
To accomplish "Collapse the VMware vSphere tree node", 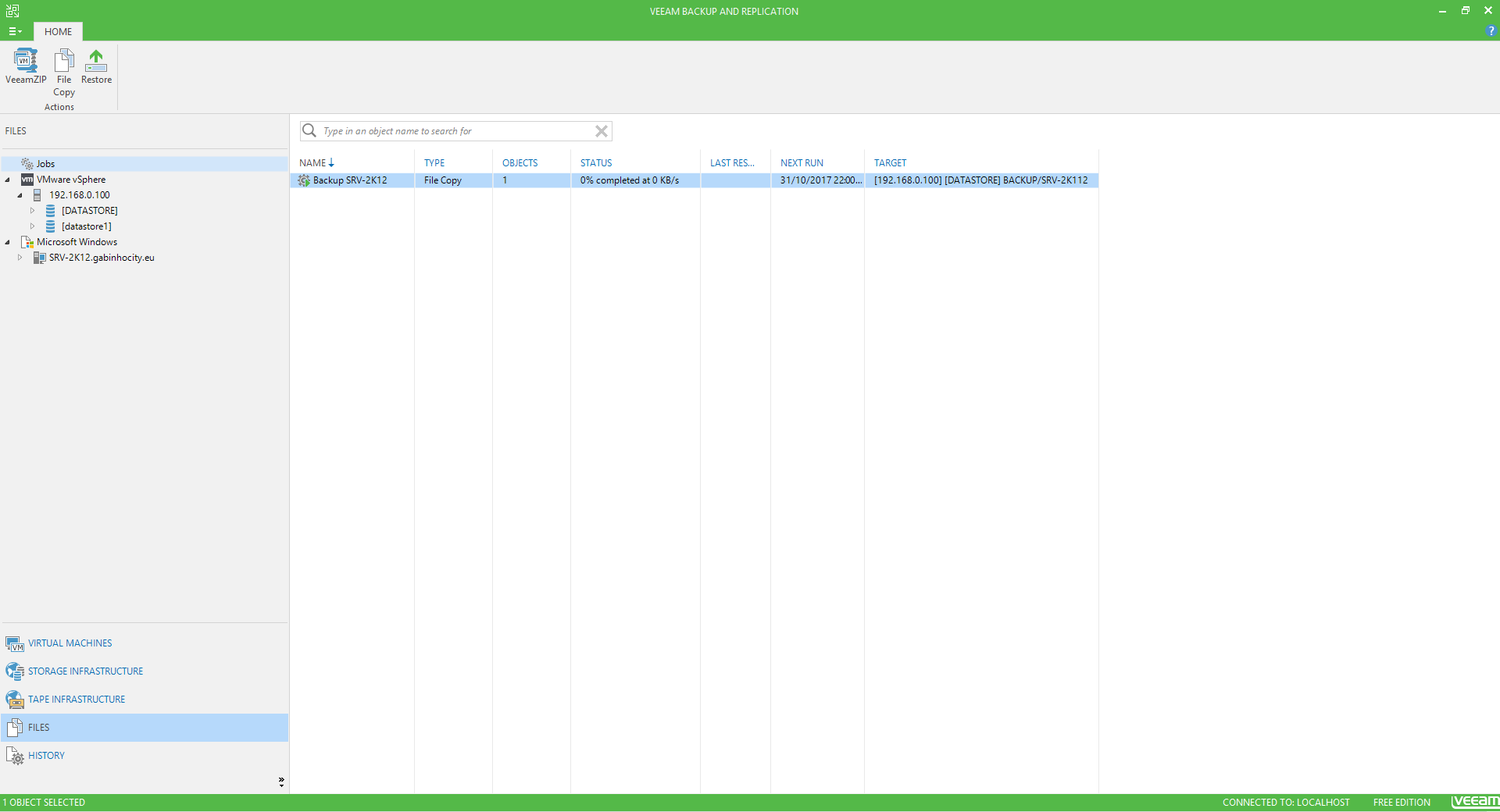I will 8,180.
